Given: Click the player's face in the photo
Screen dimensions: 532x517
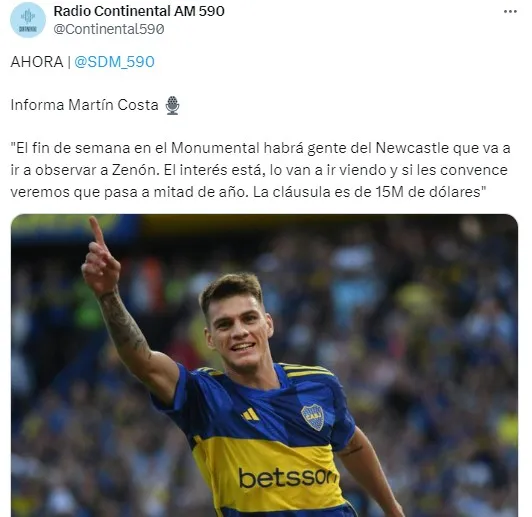Looking at the screenshot, I should [237, 332].
